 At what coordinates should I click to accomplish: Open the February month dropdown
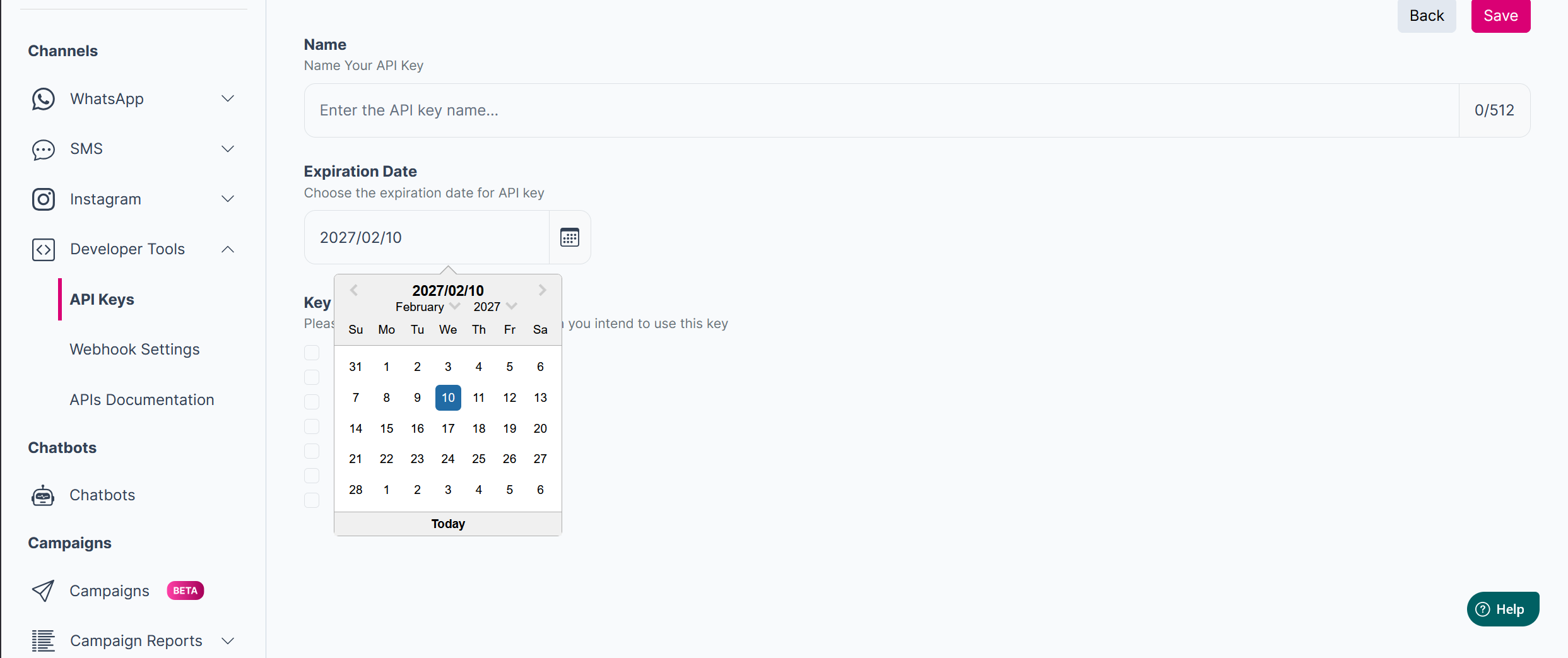[x=427, y=307]
